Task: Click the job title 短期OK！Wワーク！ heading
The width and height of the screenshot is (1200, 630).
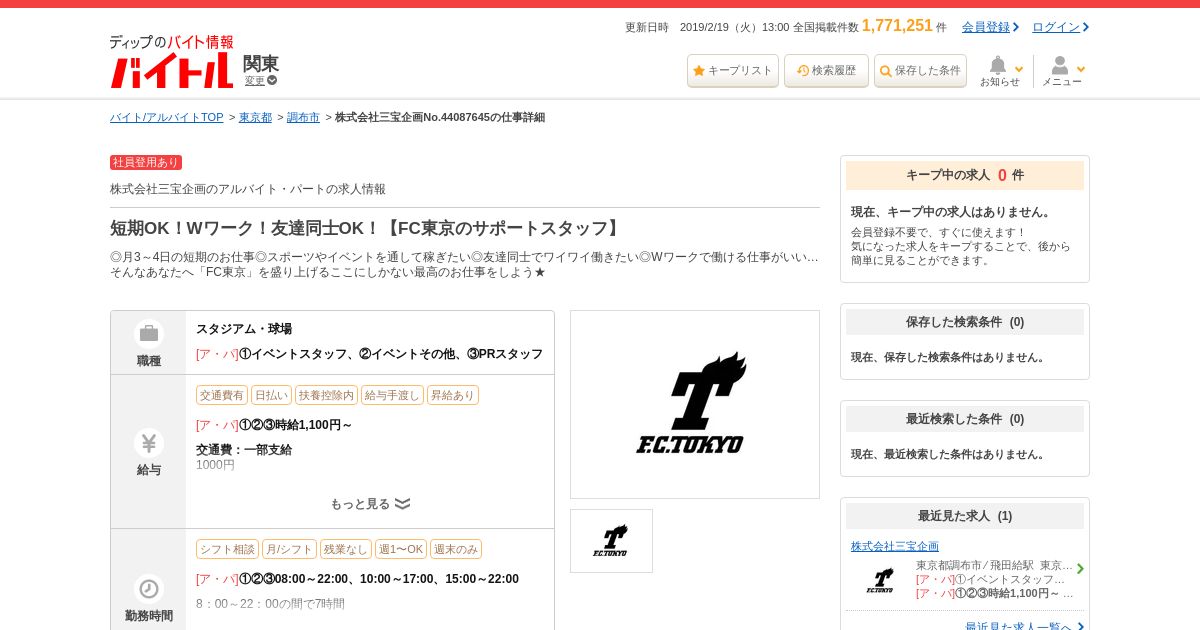Action: pos(367,228)
